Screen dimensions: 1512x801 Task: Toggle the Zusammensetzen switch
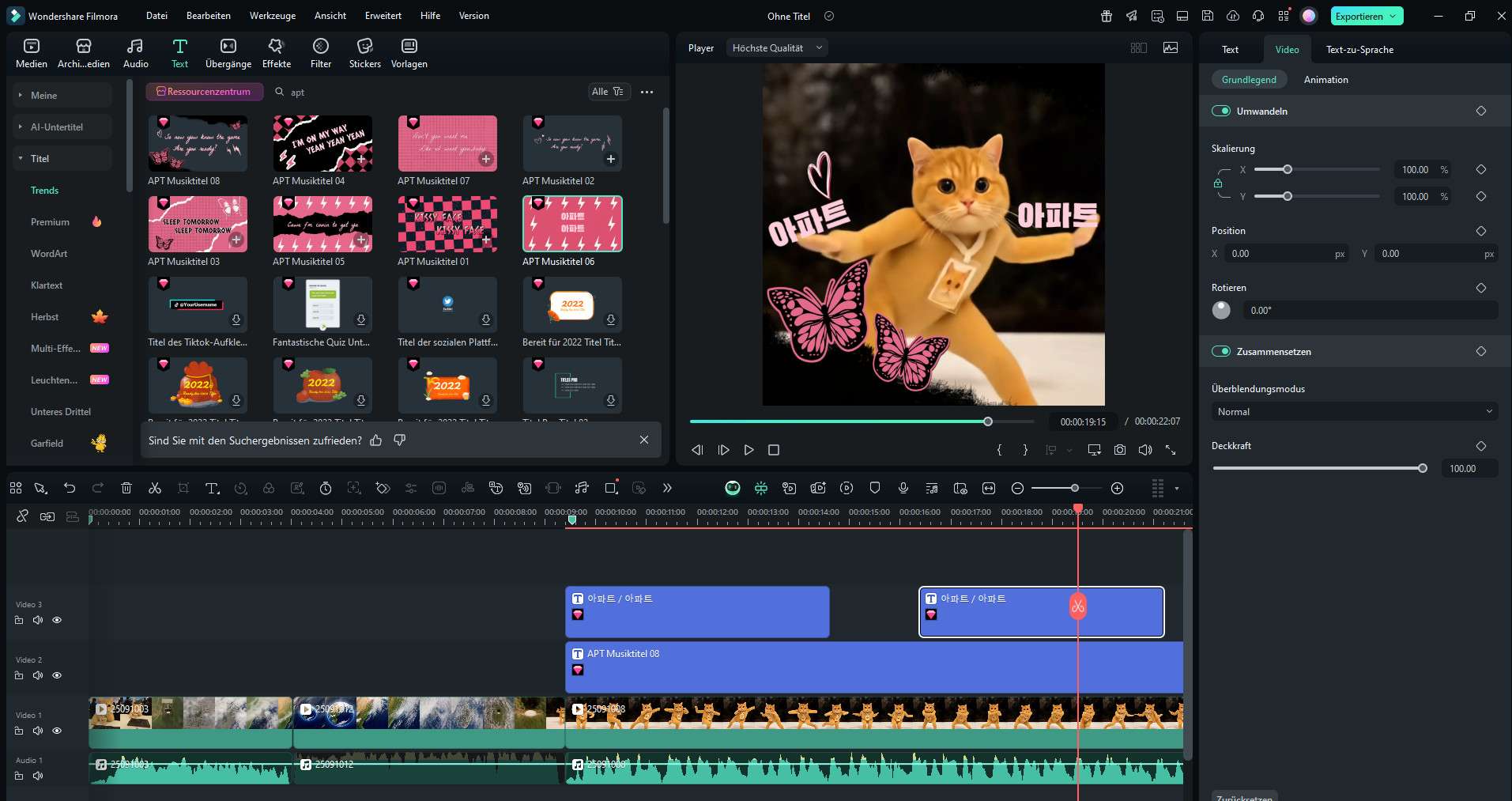[1221, 351]
